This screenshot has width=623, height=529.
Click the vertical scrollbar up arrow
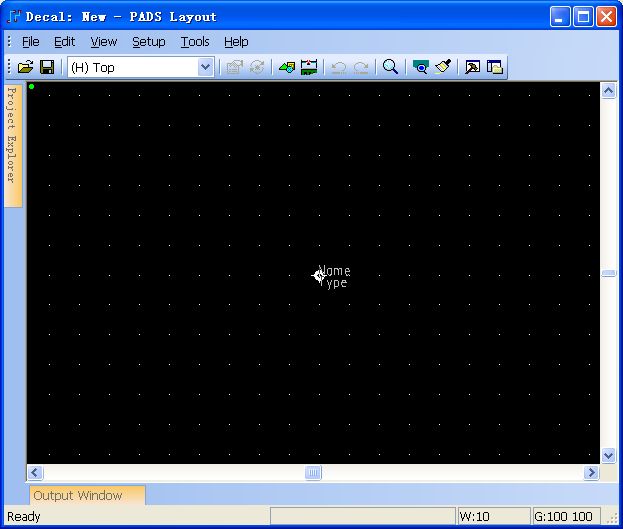click(x=608, y=91)
